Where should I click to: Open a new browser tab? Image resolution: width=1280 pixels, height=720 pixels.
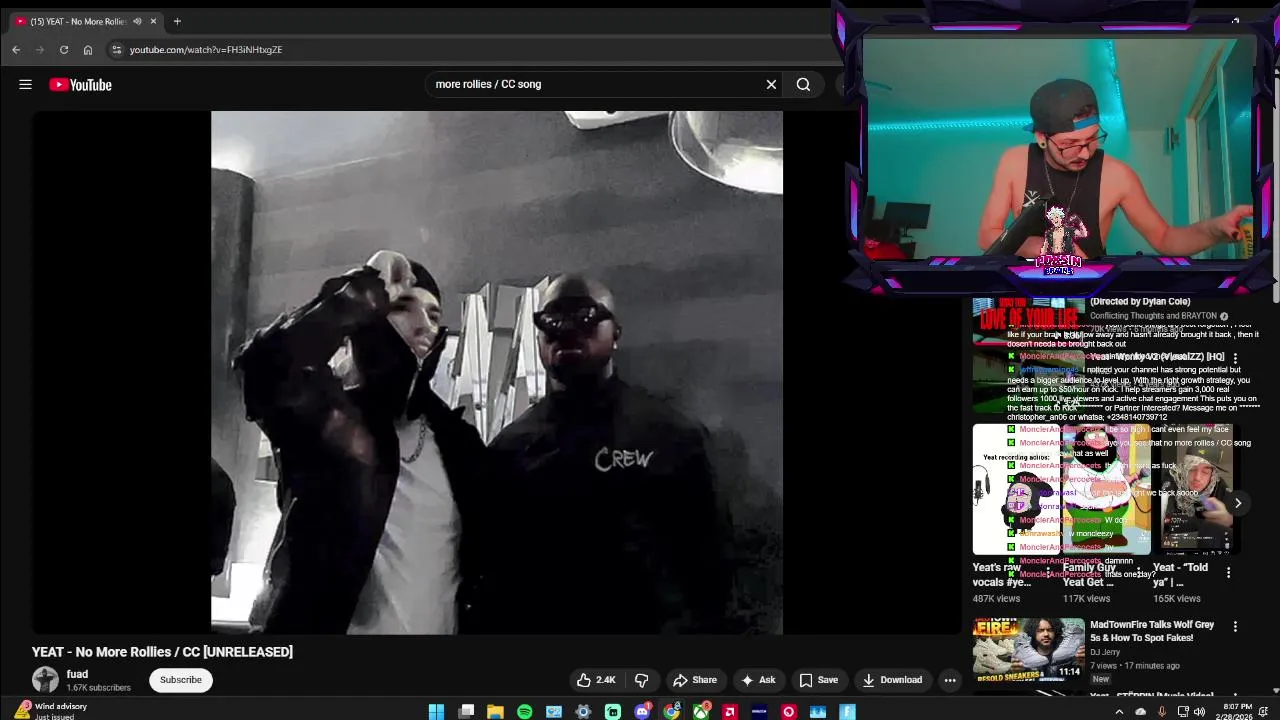click(177, 21)
